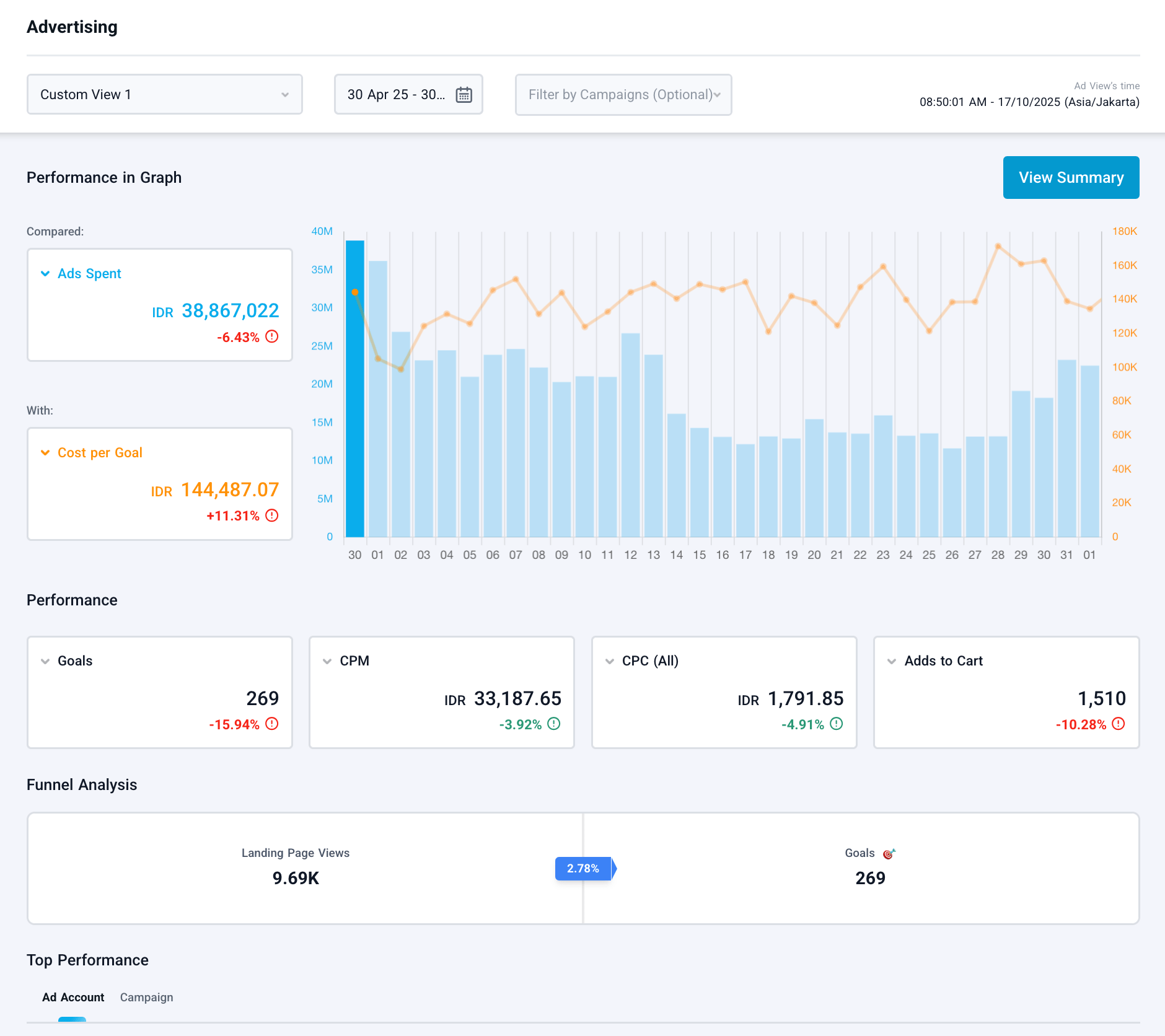Expand the Cost per Goal metric selector
The width and height of the screenshot is (1165, 1036).
tap(45, 453)
